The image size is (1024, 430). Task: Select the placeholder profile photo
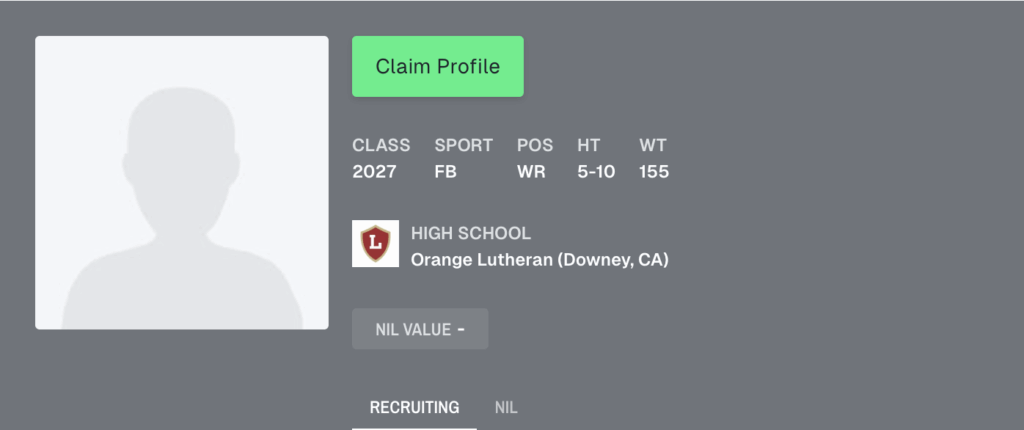point(182,182)
